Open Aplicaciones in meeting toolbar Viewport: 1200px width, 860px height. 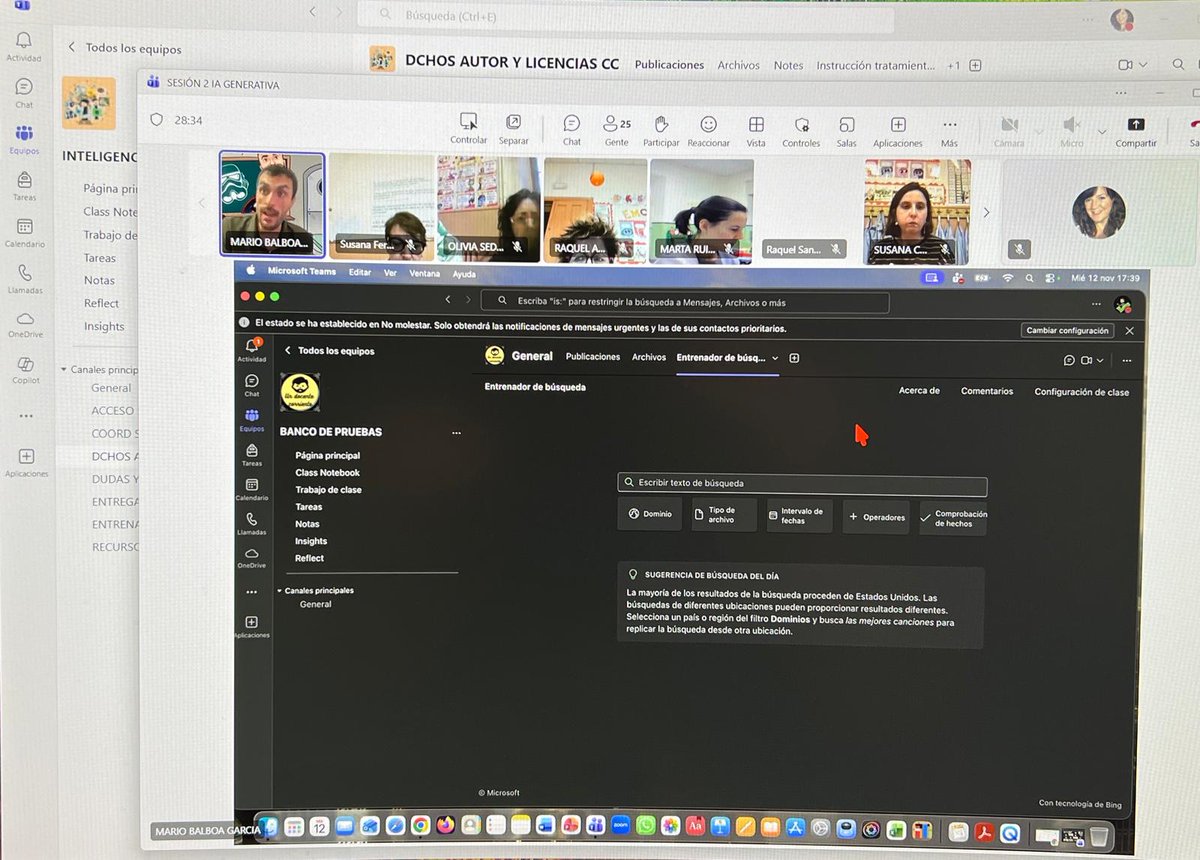[898, 131]
